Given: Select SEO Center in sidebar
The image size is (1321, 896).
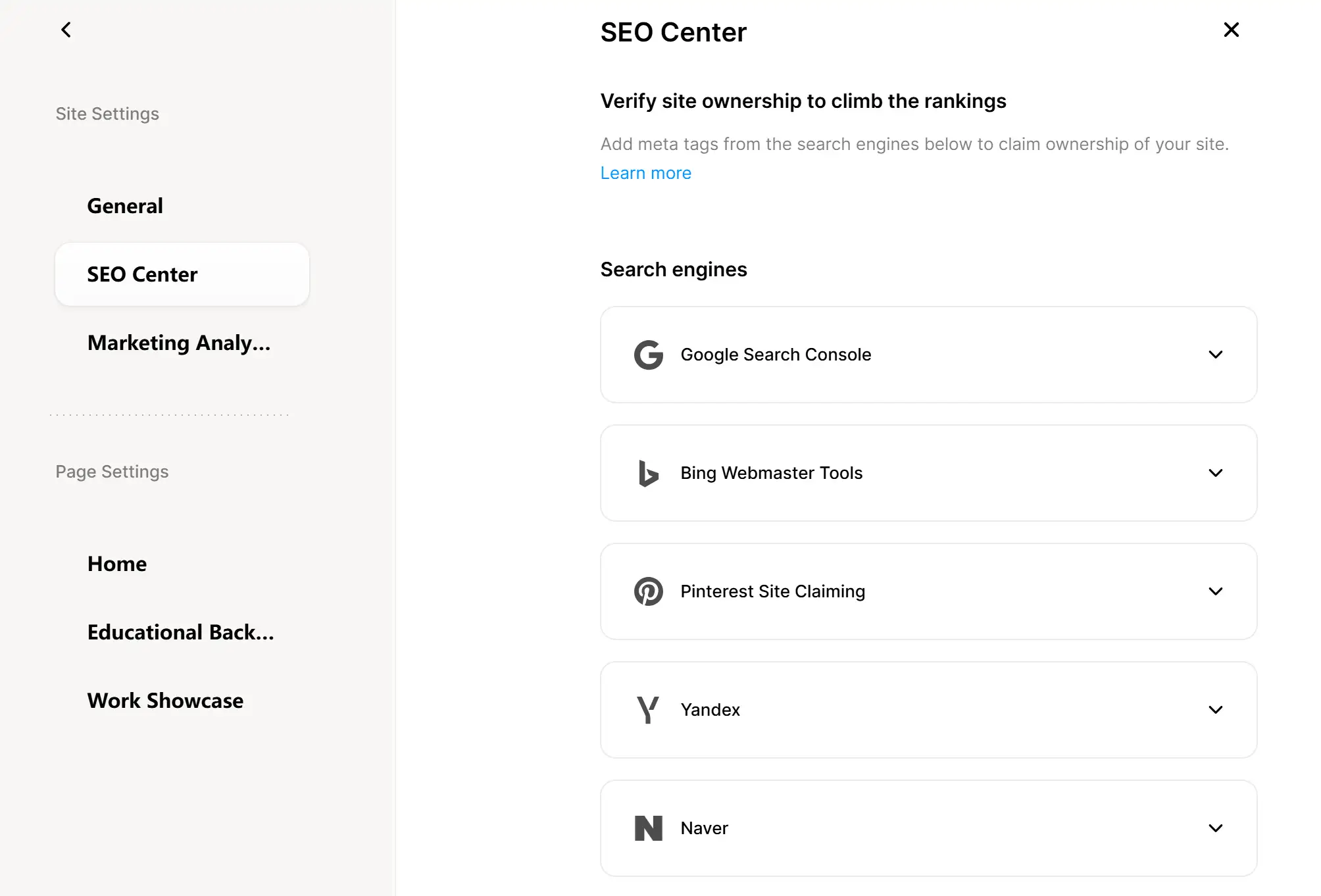Looking at the screenshot, I should (182, 274).
